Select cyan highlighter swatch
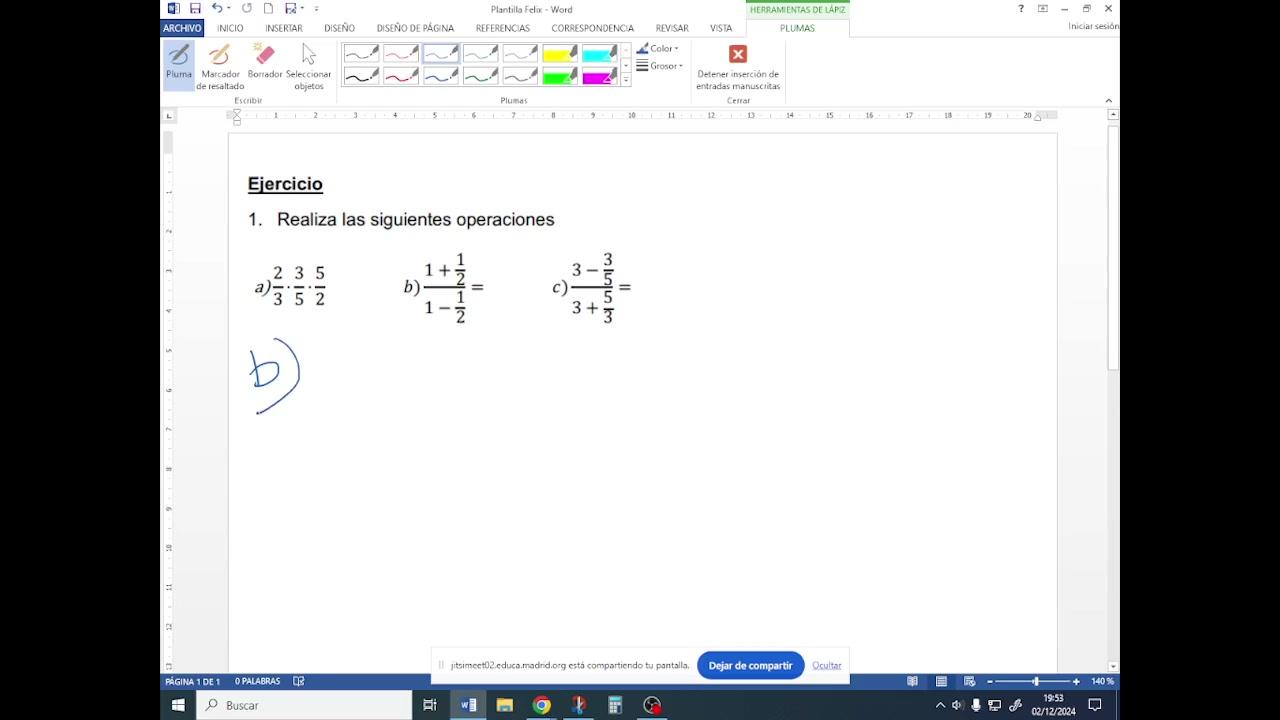This screenshot has width=1280, height=720. tap(600, 53)
